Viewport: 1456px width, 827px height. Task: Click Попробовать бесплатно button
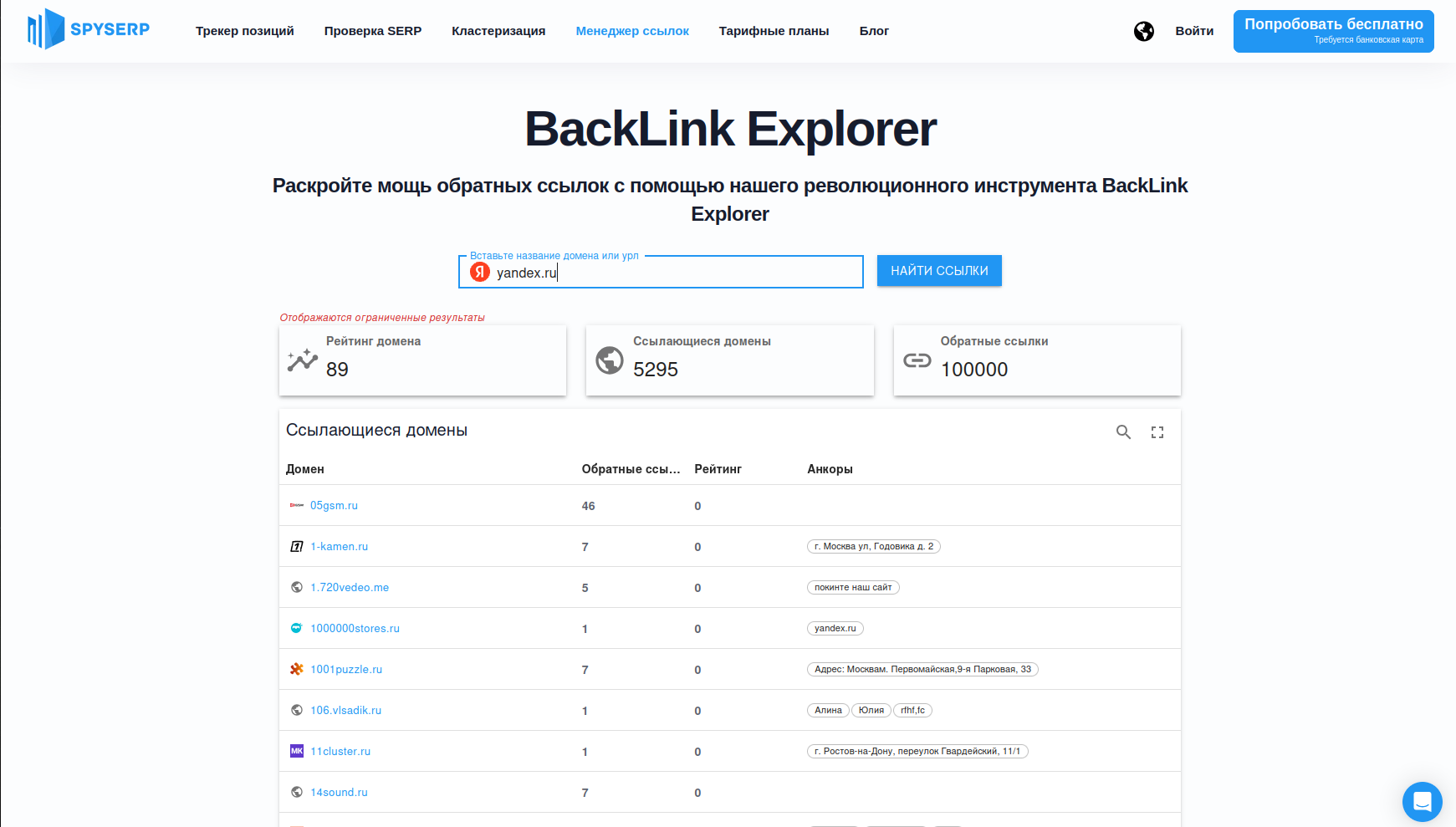click(1333, 31)
